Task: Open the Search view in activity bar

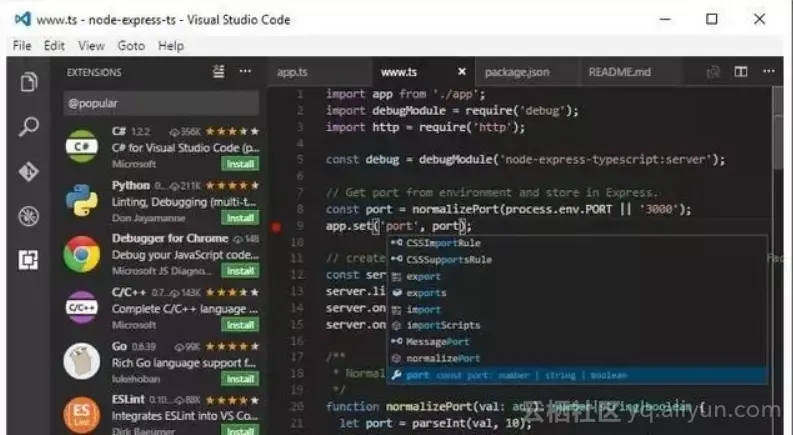Action: pos(29,126)
